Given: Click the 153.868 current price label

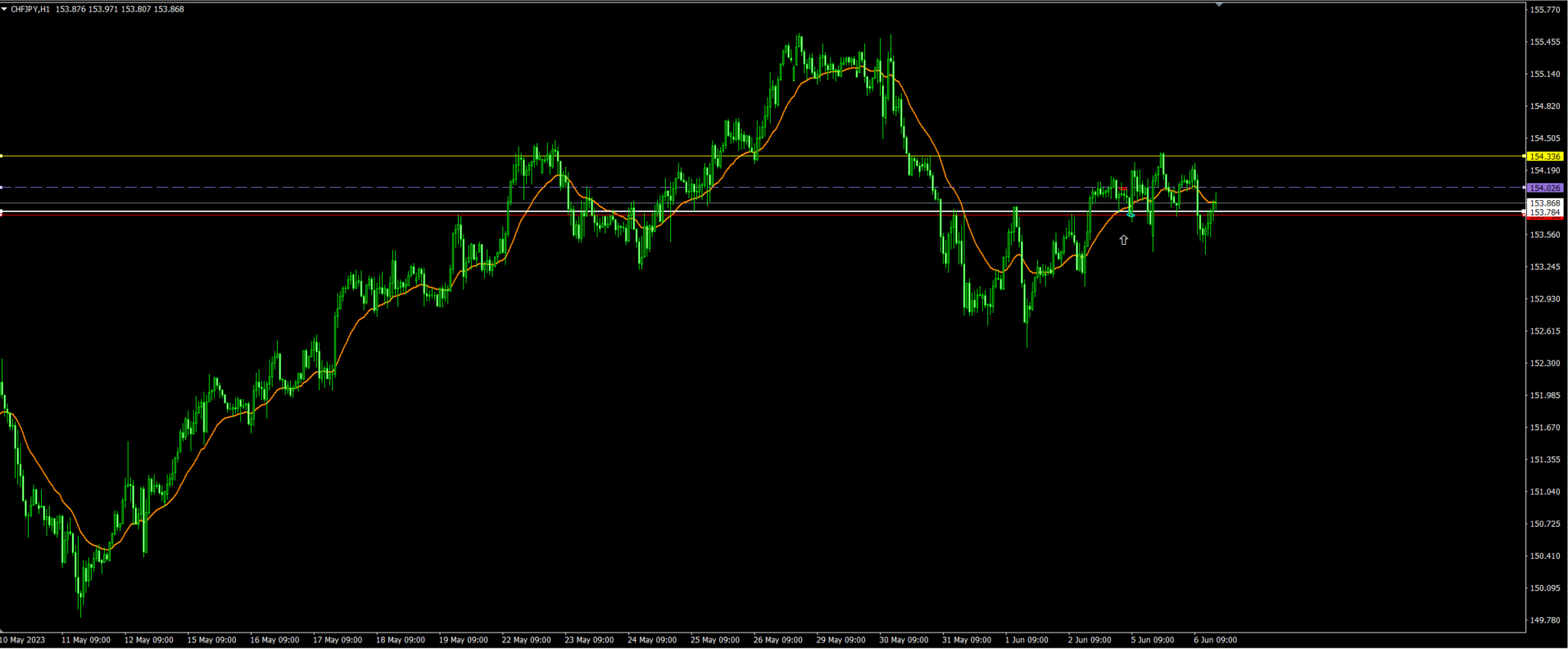Looking at the screenshot, I should pos(1545,203).
